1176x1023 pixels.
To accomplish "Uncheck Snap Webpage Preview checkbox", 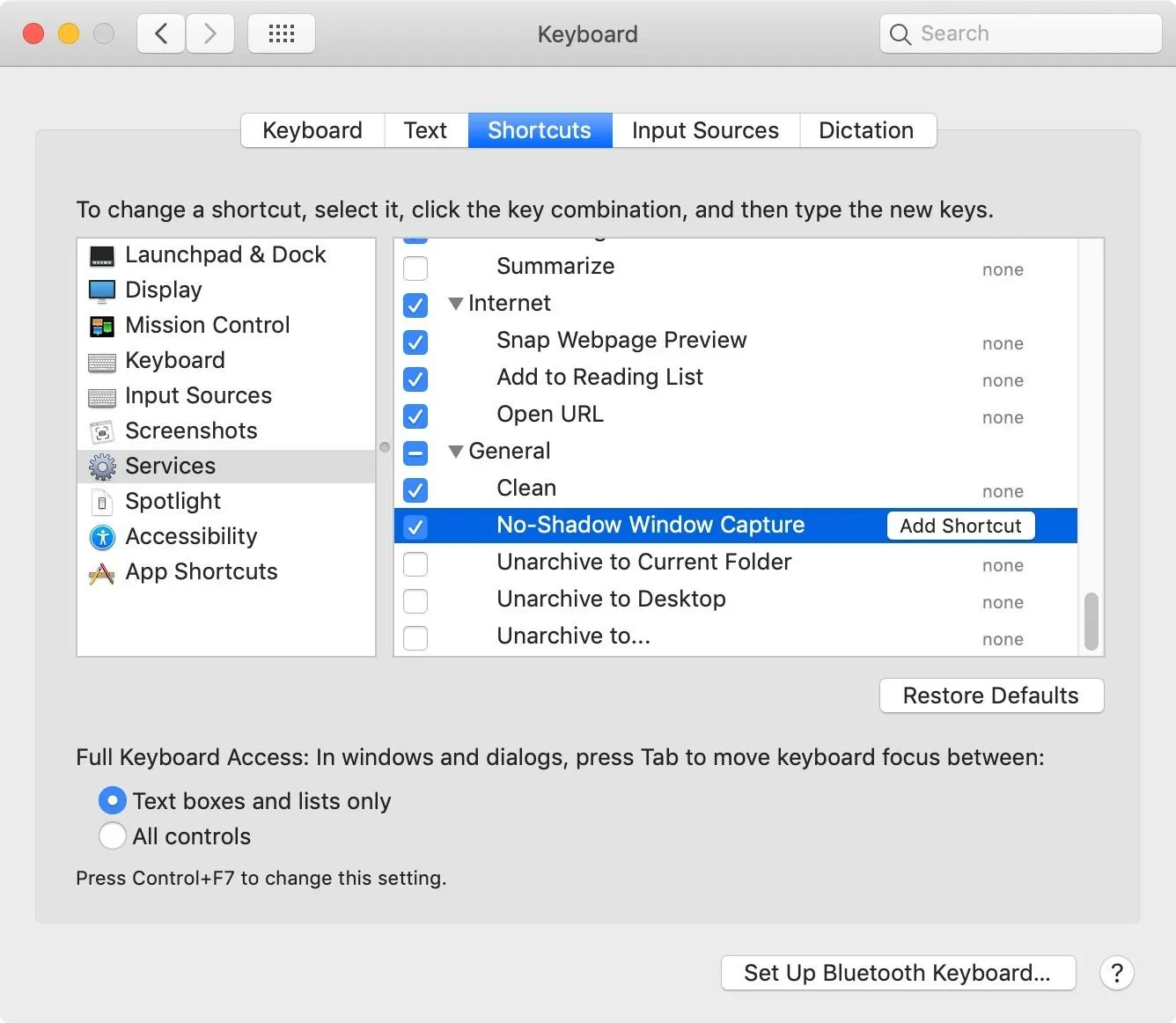I will pyautogui.click(x=415, y=342).
